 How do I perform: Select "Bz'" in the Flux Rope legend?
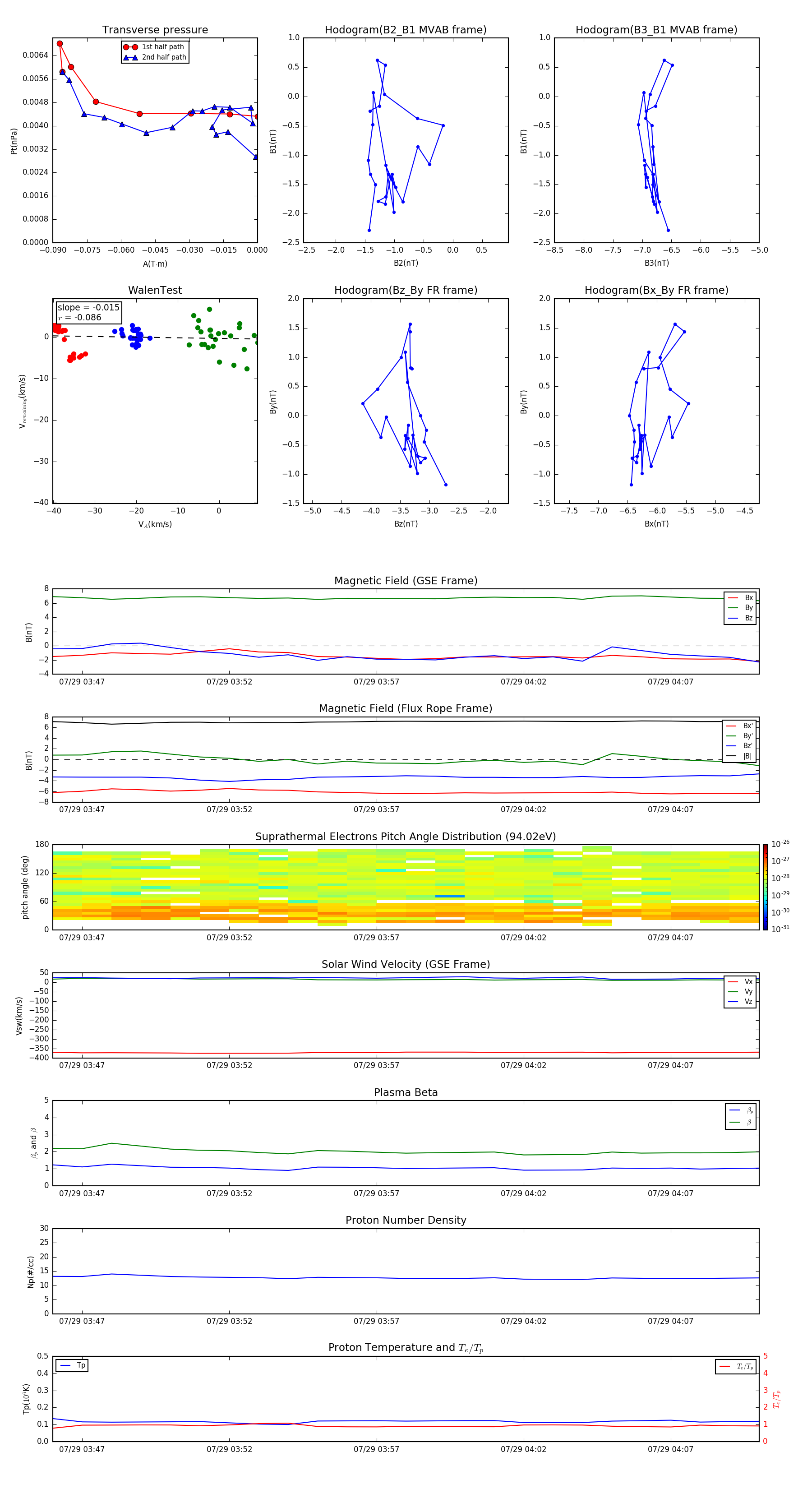tap(740, 746)
